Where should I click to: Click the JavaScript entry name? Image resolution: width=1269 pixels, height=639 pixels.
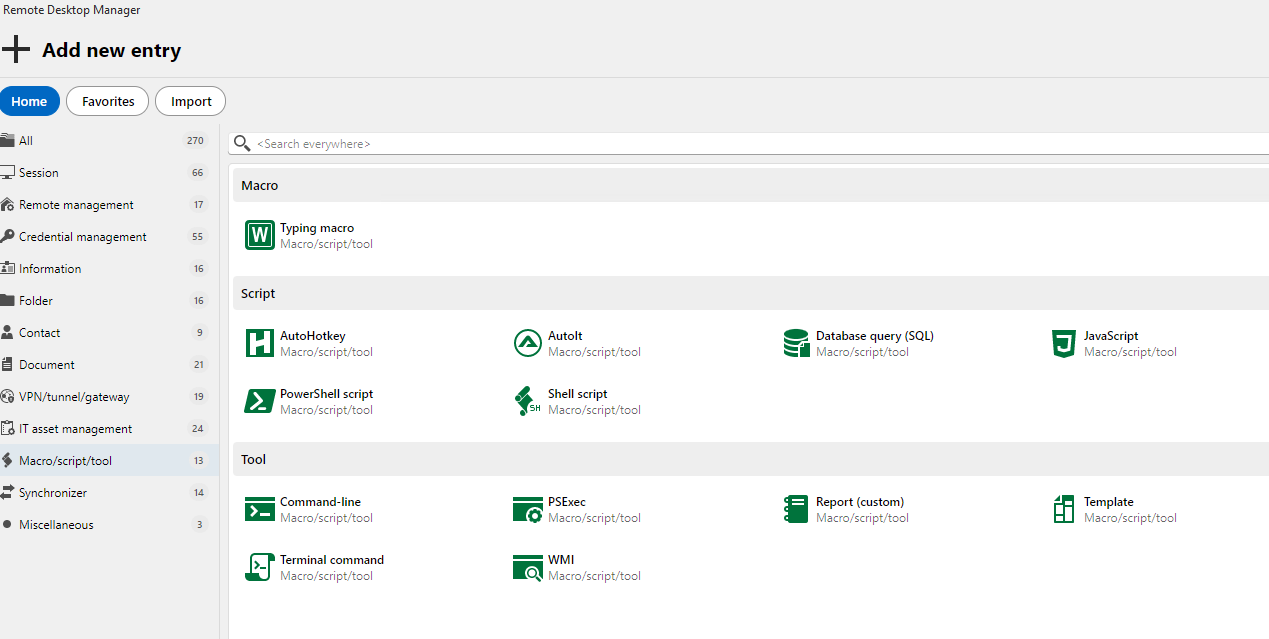tap(1111, 336)
